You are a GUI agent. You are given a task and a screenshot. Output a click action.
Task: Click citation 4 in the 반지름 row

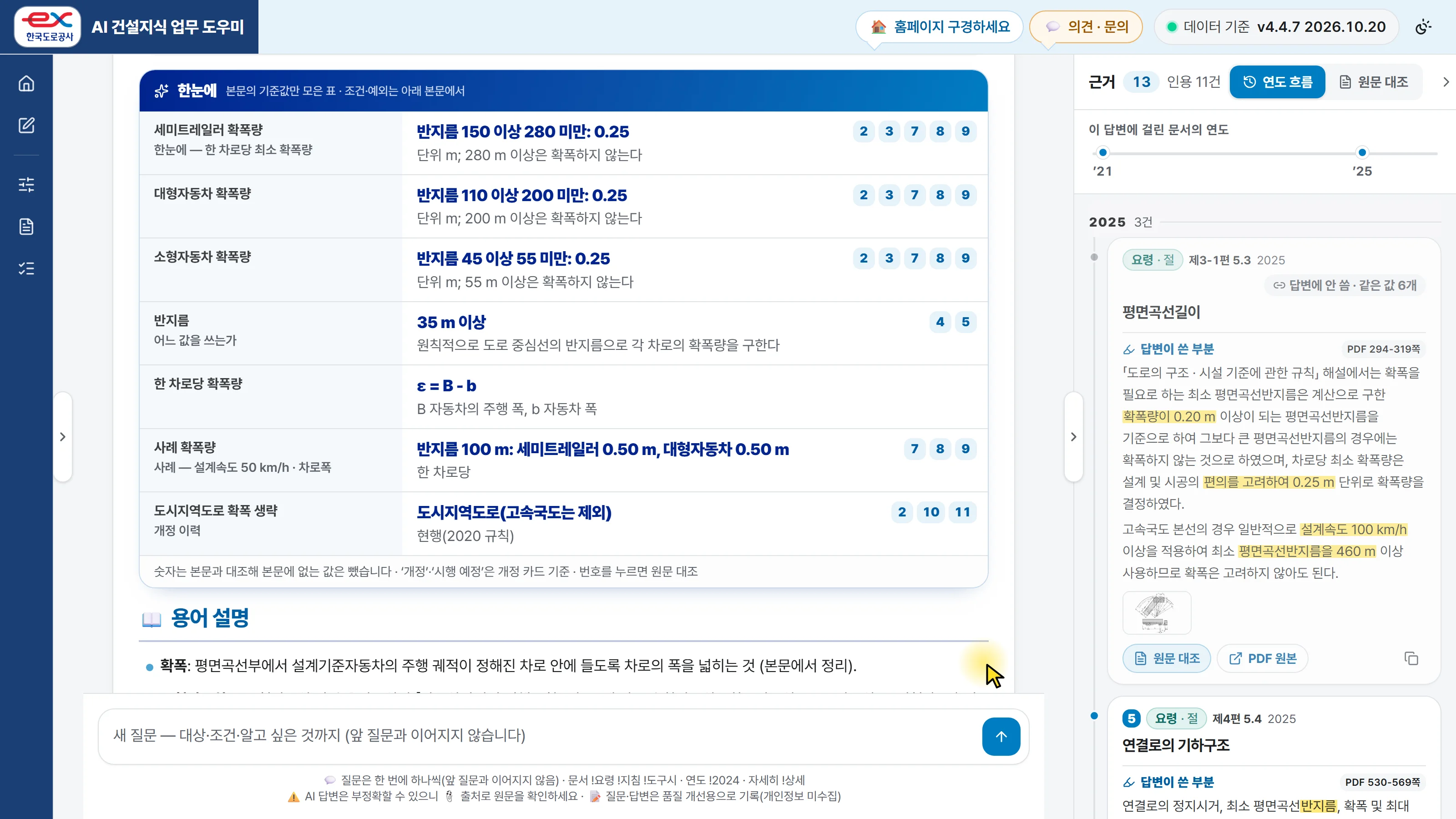pos(940,322)
